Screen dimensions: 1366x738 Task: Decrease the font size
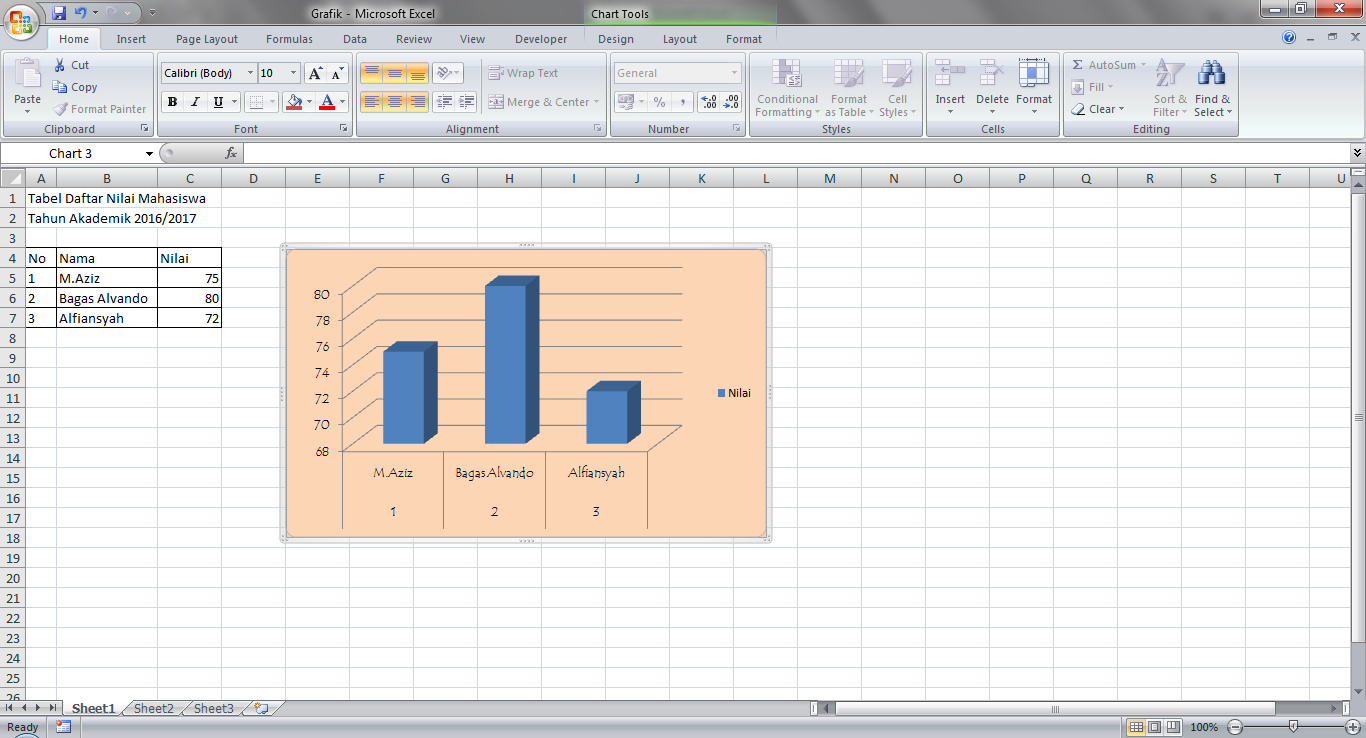coord(337,73)
